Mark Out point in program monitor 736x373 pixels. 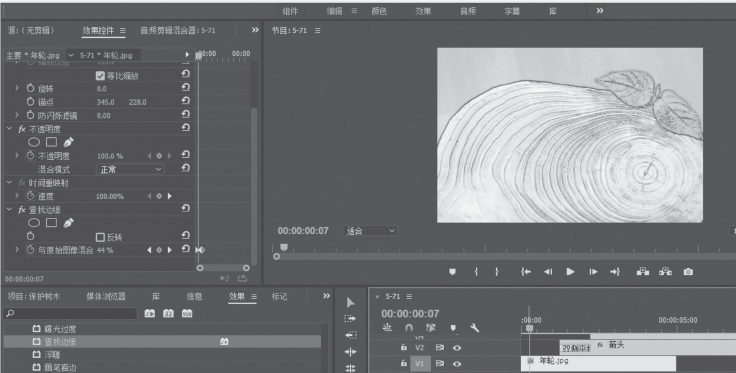(x=497, y=272)
